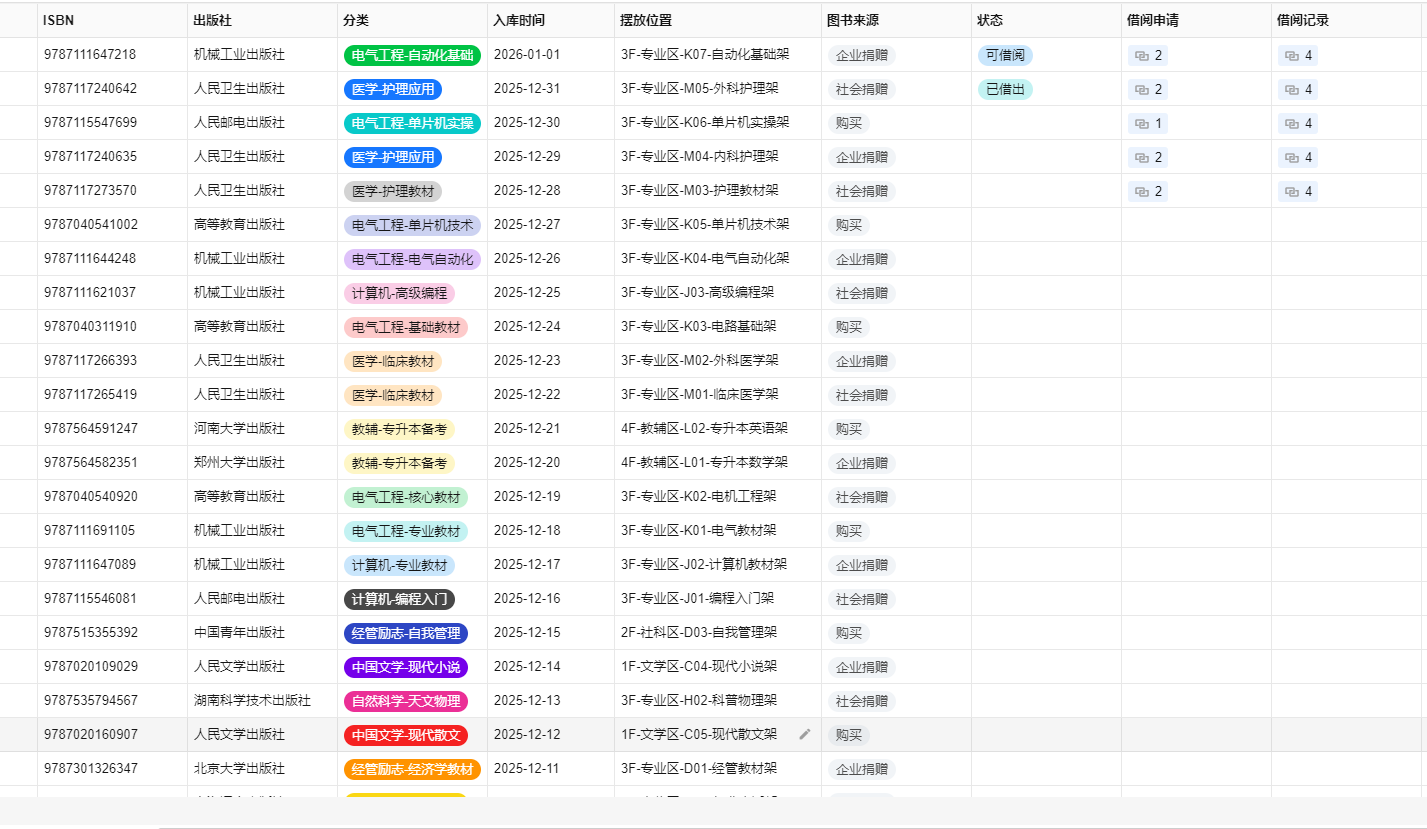Click the 已借出 status badge
The width and height of the screenshot is (1427, 829).
(x=1005, y=89)
